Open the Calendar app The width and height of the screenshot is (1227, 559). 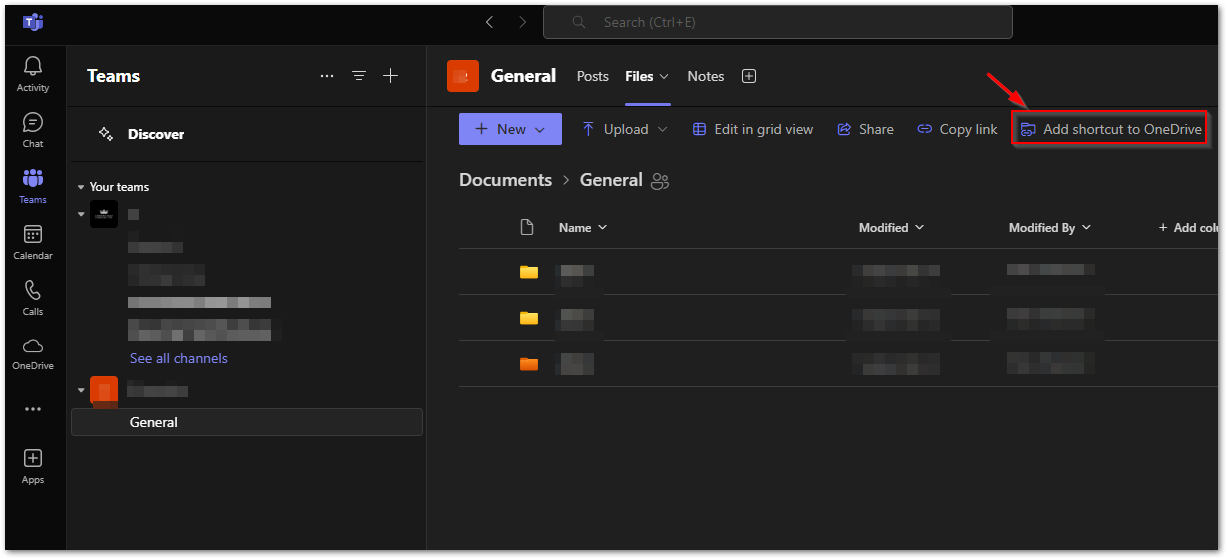tap(33, 242)
